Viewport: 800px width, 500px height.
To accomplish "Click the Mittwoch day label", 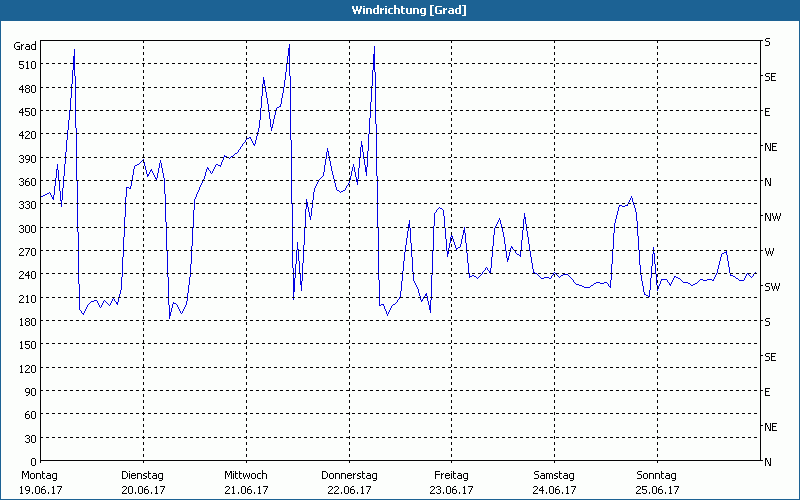I will pos(245,476).
